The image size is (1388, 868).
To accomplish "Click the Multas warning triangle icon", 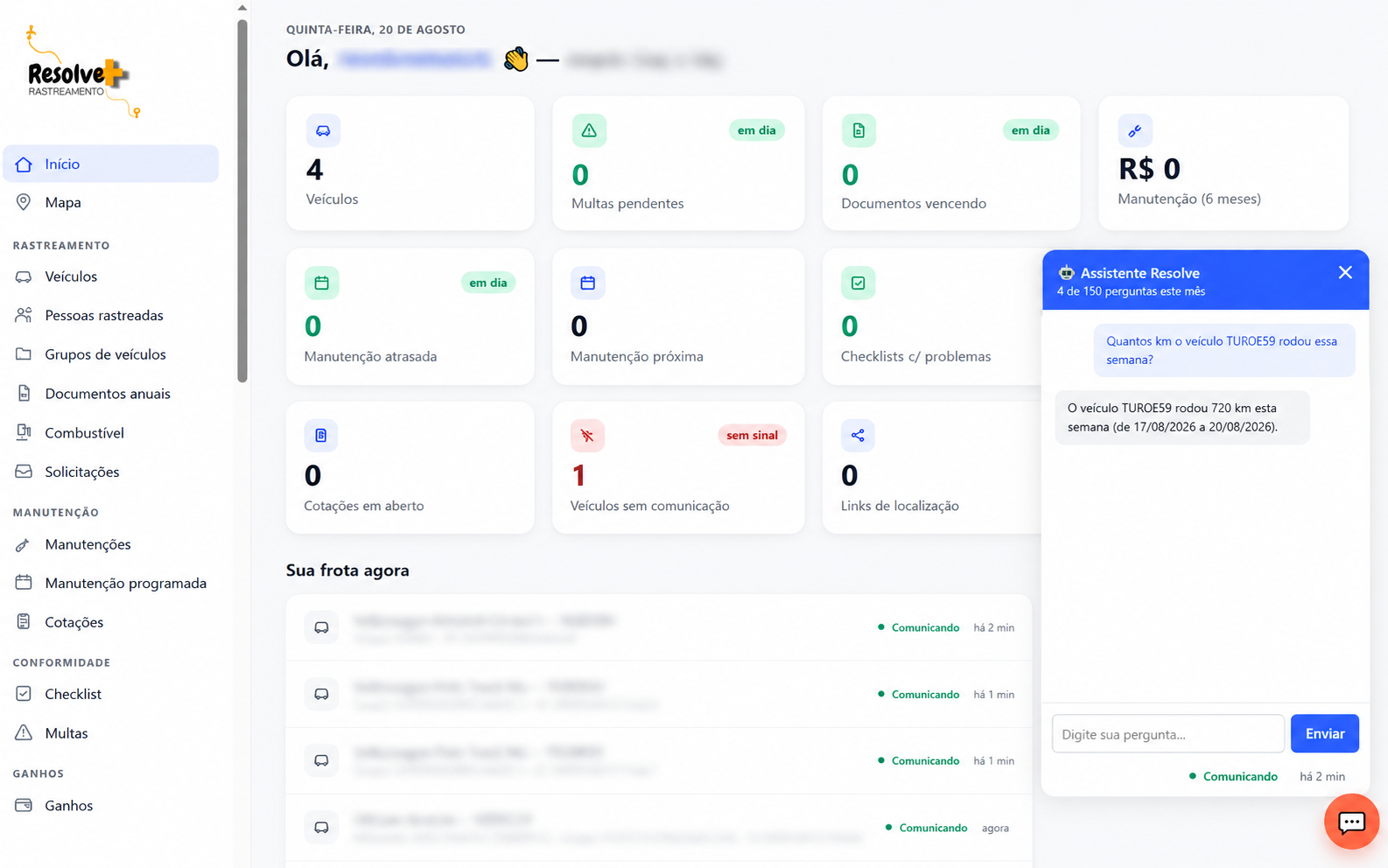I will [24, 733].
